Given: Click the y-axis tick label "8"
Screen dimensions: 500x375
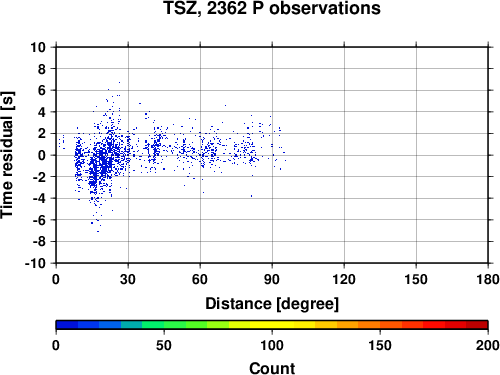Looking at the screenshot, I should (x=42, y=69).
